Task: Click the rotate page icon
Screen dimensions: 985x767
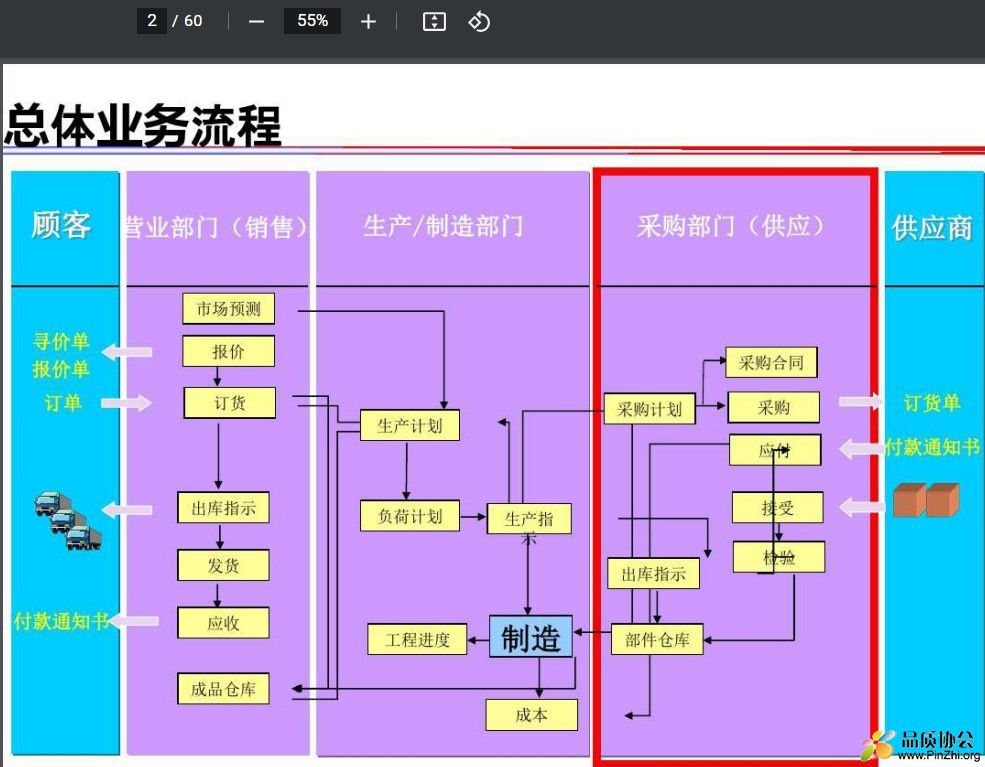Action: [x=479, y=22]
